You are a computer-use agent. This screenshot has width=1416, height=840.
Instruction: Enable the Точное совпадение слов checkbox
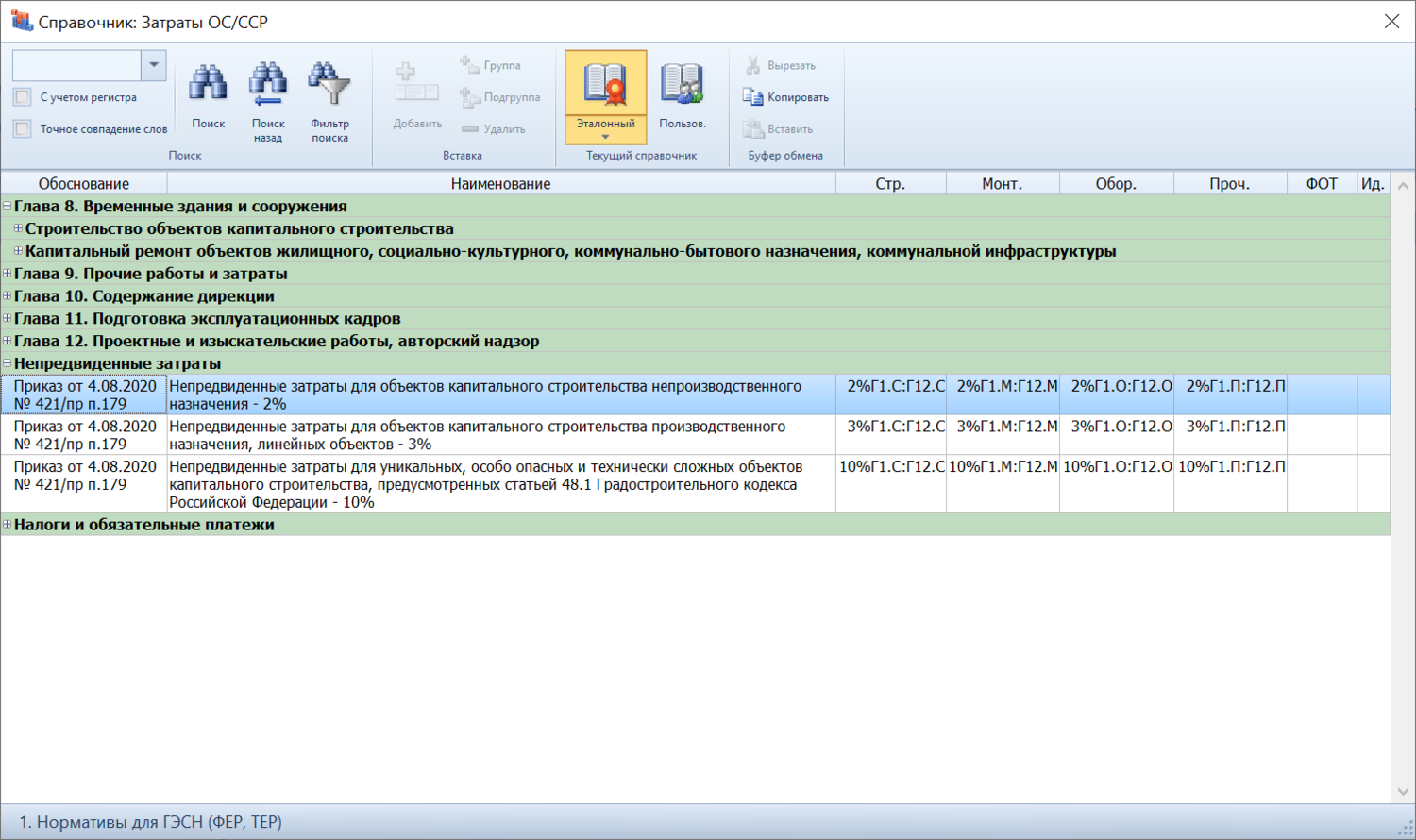(x=23, y=129)
